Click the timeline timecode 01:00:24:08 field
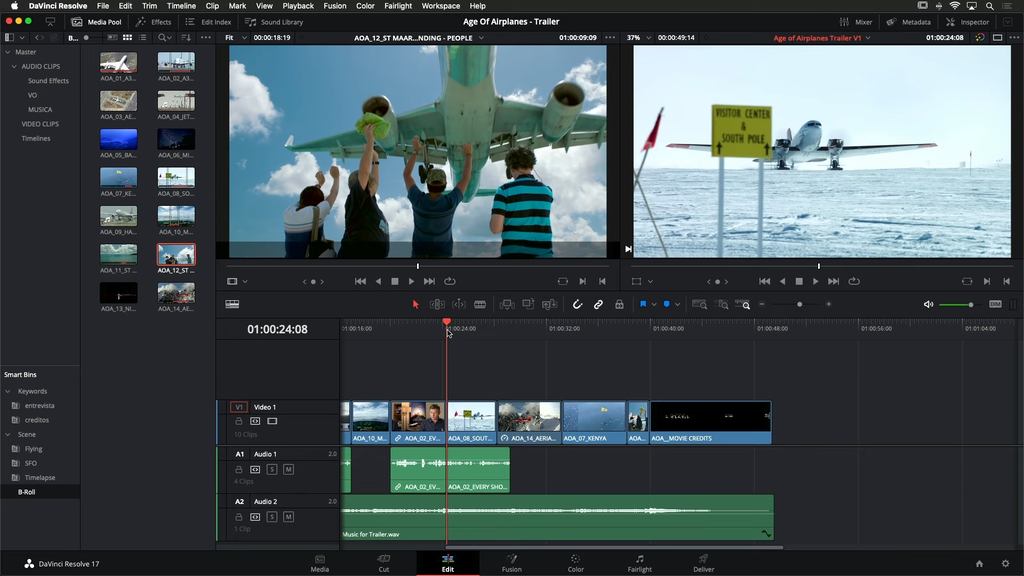1024x576 pixels. pos(277,329)
